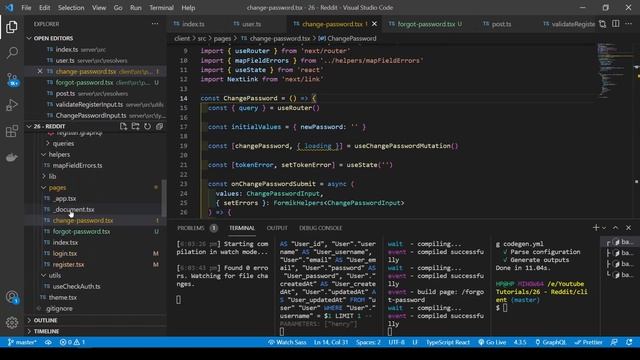Open the Manage gear icon
640x360 pixels.
12,322
